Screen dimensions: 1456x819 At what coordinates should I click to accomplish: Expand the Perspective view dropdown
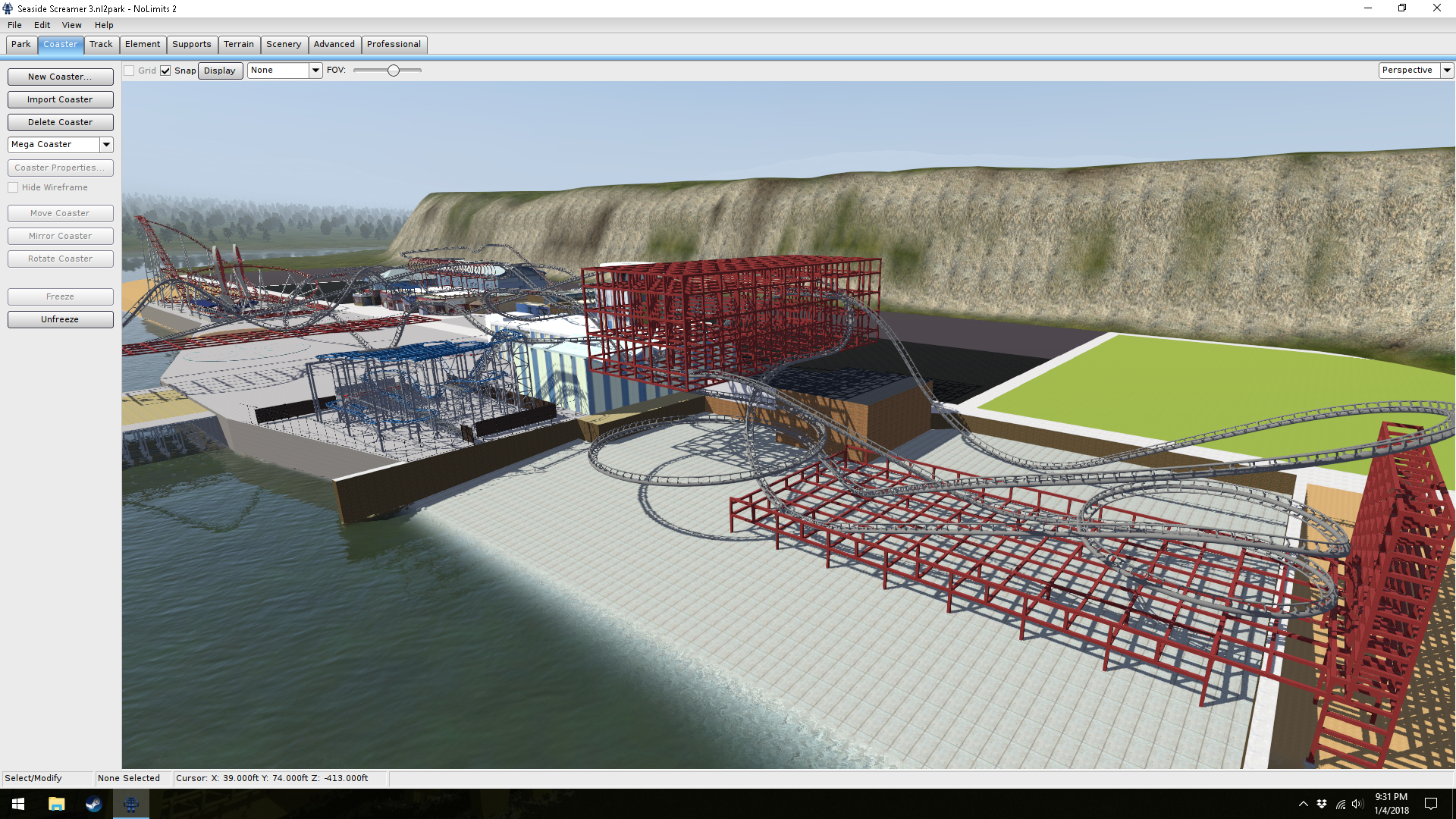coord(1447,70)
